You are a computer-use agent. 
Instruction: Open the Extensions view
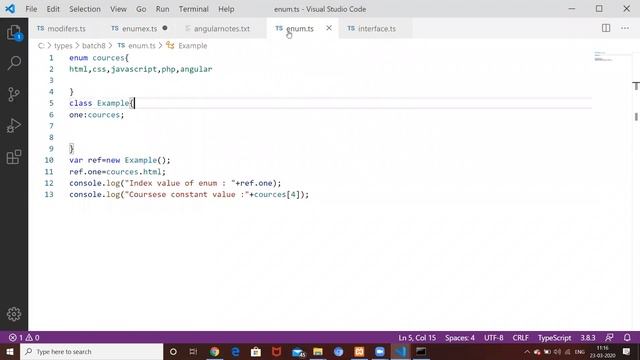coord(14,157)
